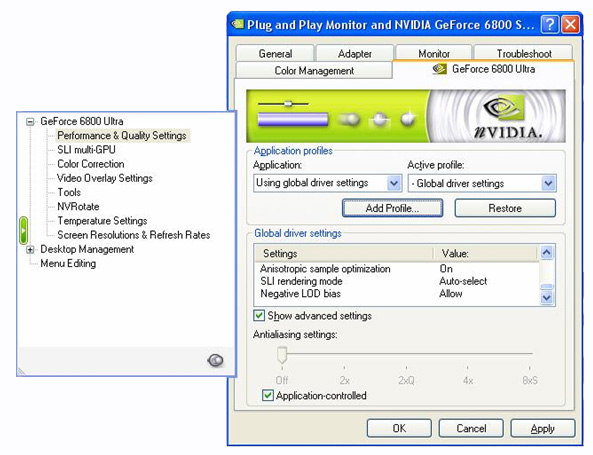Select Temperature Settings in the tree
The image size is (593, 455).
[x=102, y=221]
